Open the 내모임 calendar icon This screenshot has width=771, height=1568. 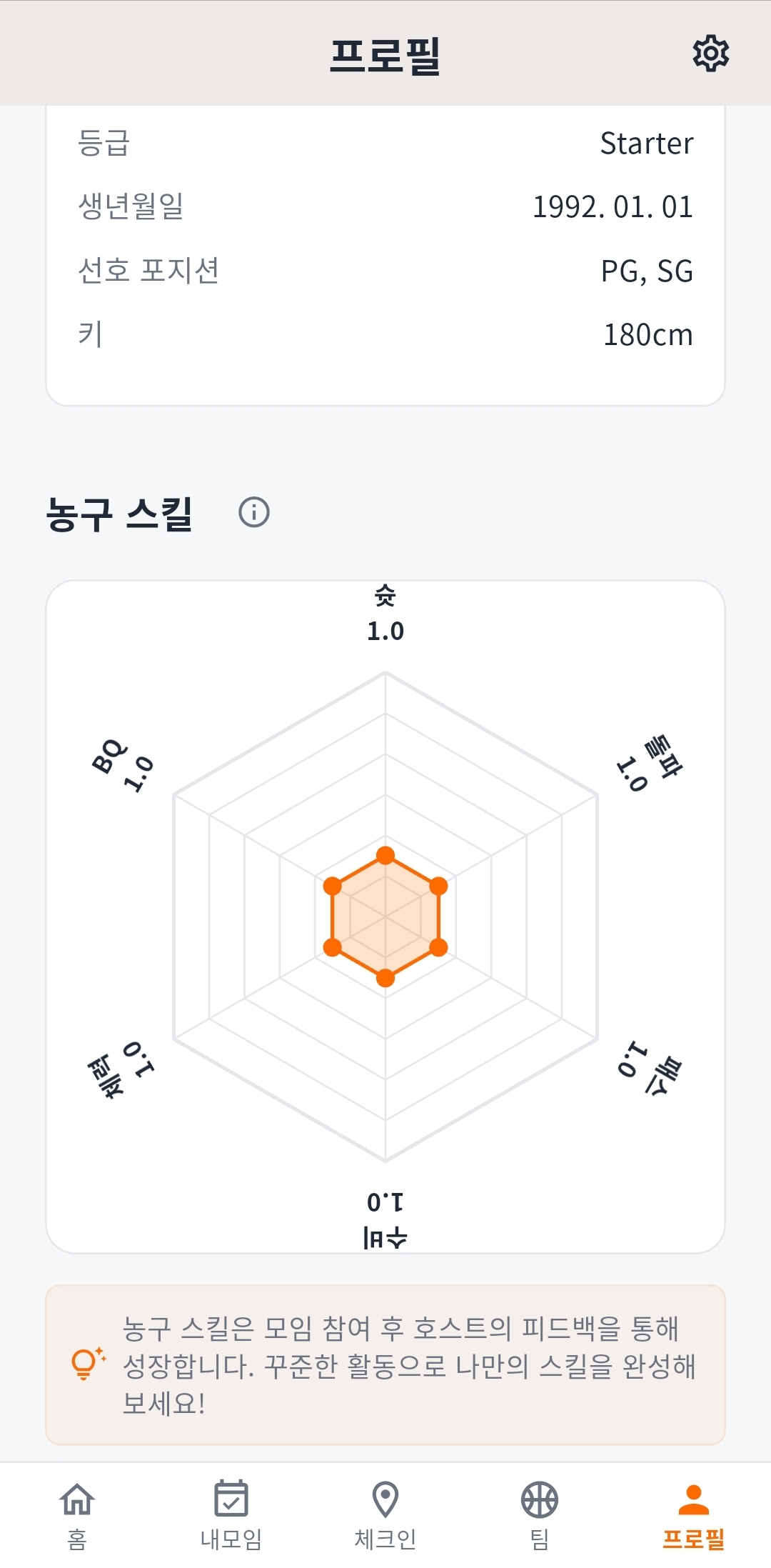(x=231, y=1499)
